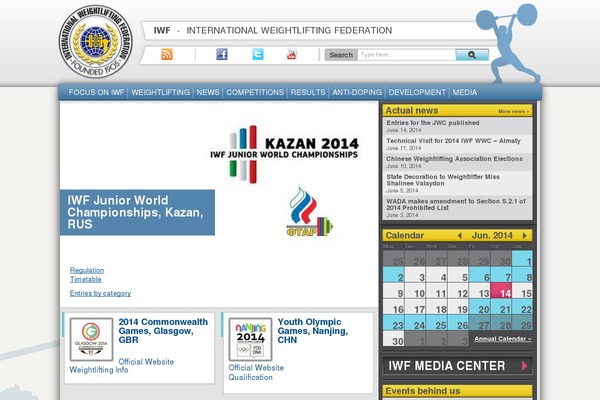This screenshot has height=400, width=600.
Task: Open Glasgow 2014 logo thumbnail
Action: 91,339
